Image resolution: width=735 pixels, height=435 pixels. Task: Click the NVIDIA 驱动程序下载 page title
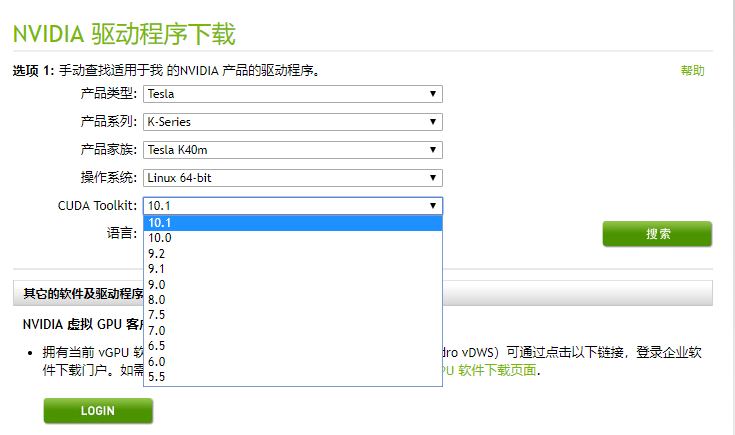click(124, 34)
